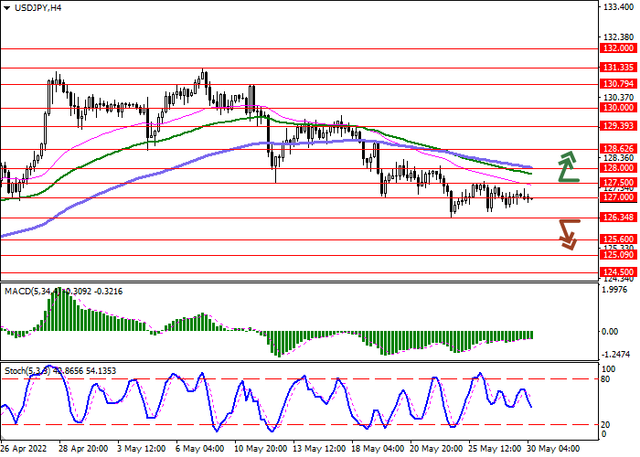Select the 10 May 20:00 time marker
Screen dimensions: 640x457
point(259,449)
